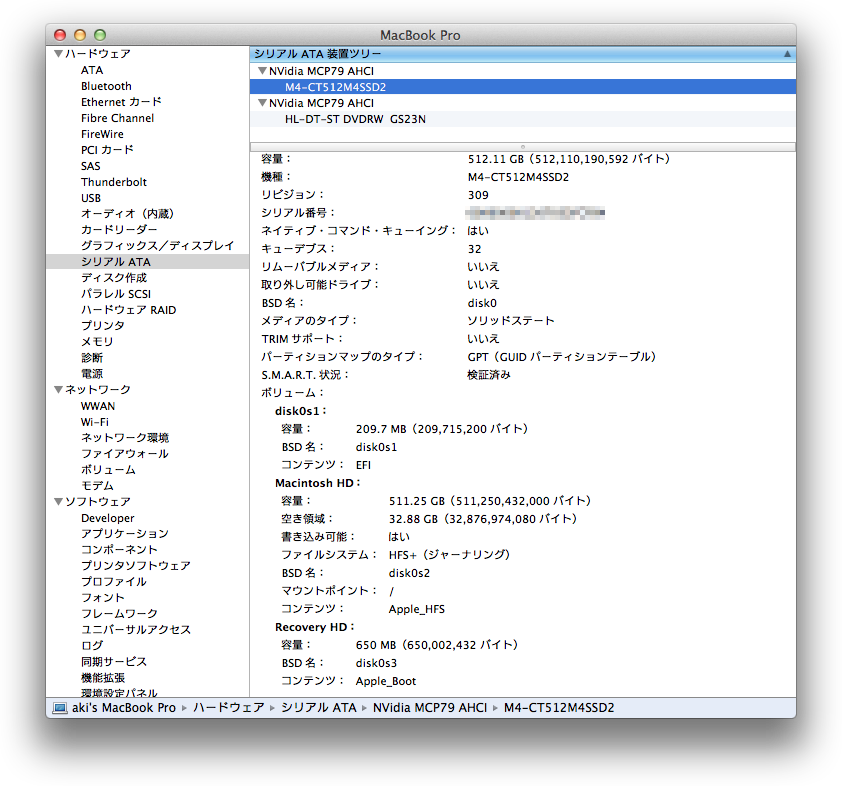Select ログ in sidebar

click(92, 646)
